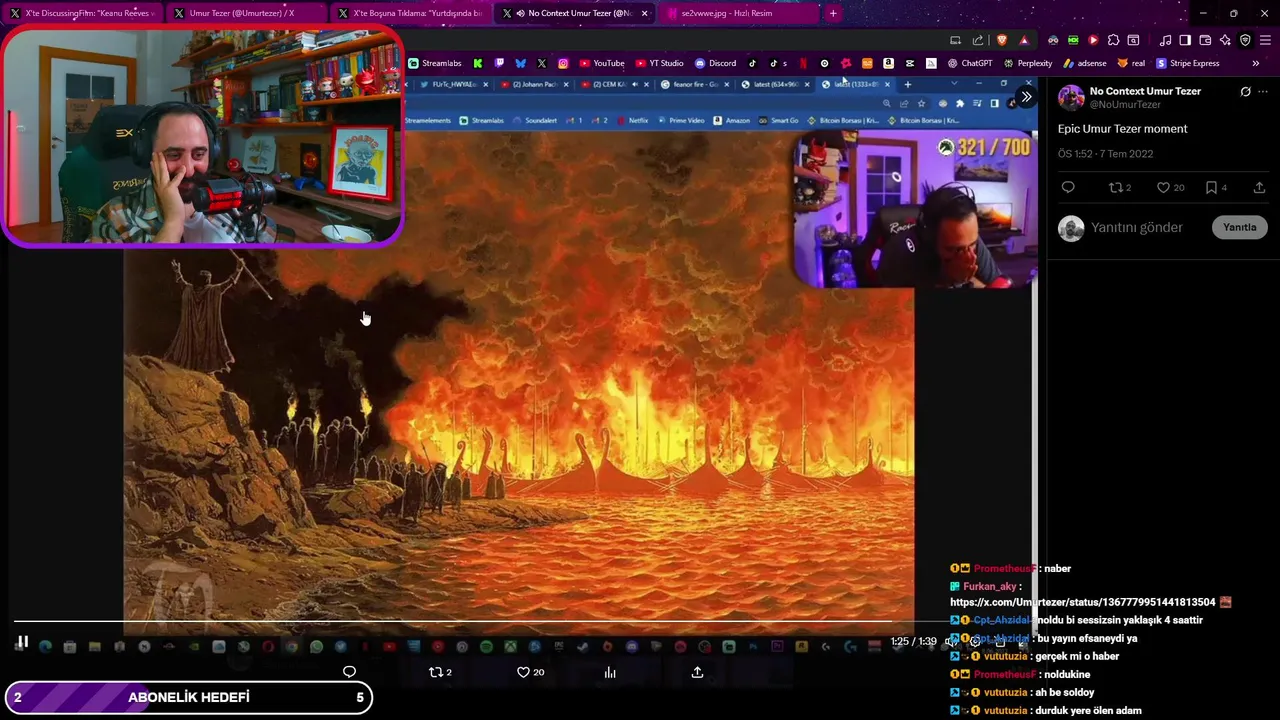Open the adsense bookmark
Image resolution: width=1280 pixels, height=720 pixels.
point(1085,63)
